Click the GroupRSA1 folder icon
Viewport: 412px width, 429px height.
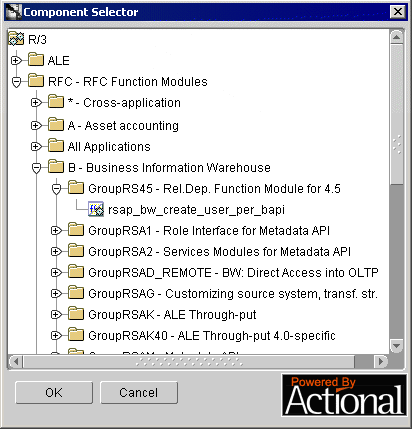76,230
